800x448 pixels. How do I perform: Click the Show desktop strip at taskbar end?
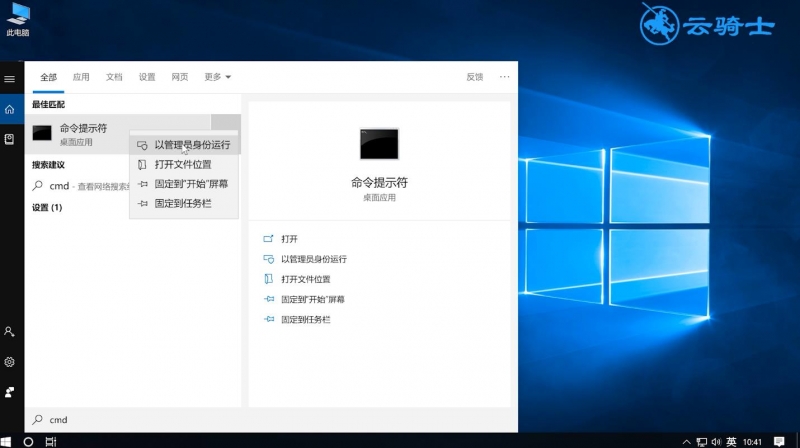point(798,441)
